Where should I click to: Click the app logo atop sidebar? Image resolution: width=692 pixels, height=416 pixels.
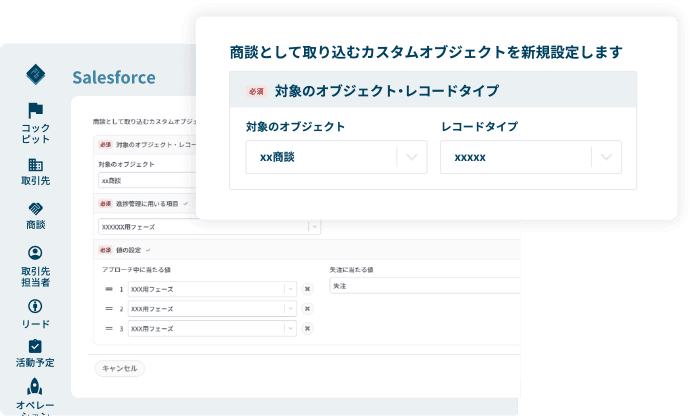(36, 74)
